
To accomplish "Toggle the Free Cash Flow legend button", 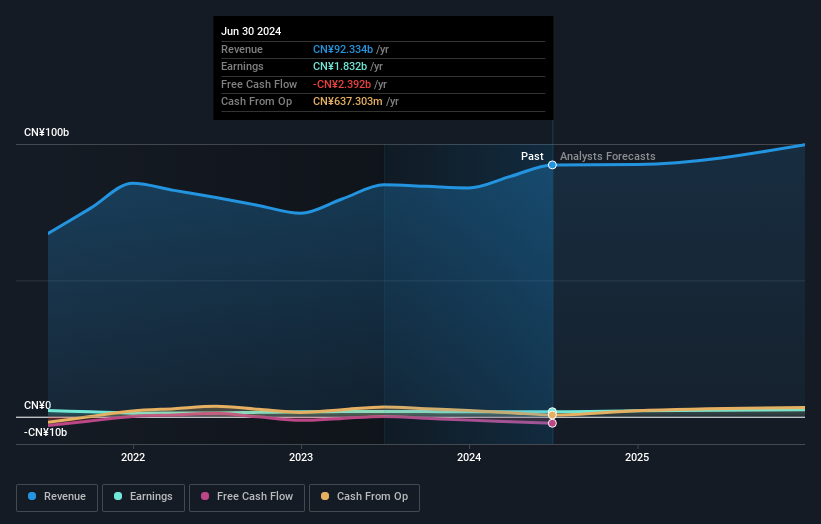I will pyautogui.click(x=247, y=497).
